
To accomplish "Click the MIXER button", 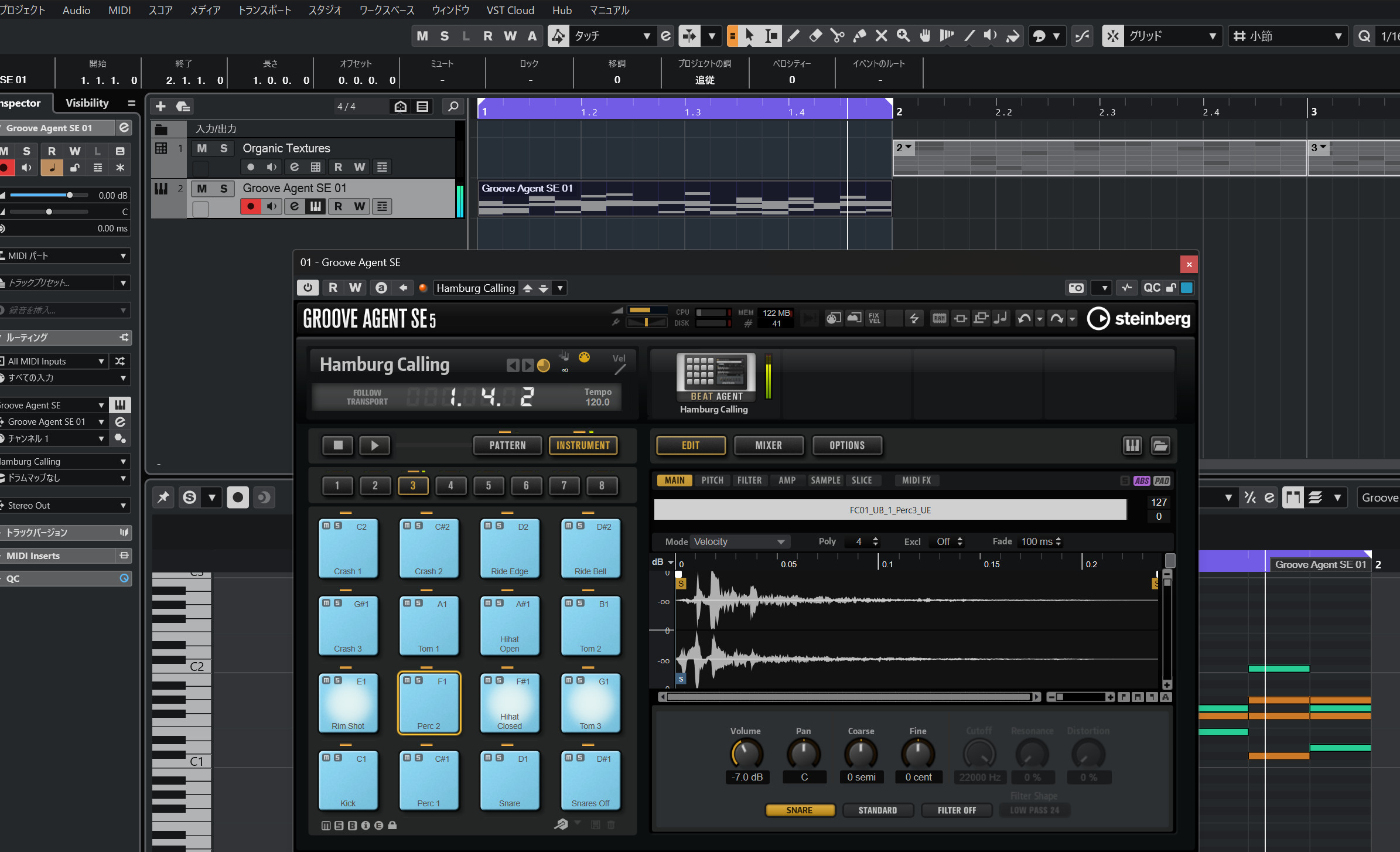I will tap(769, 445).
